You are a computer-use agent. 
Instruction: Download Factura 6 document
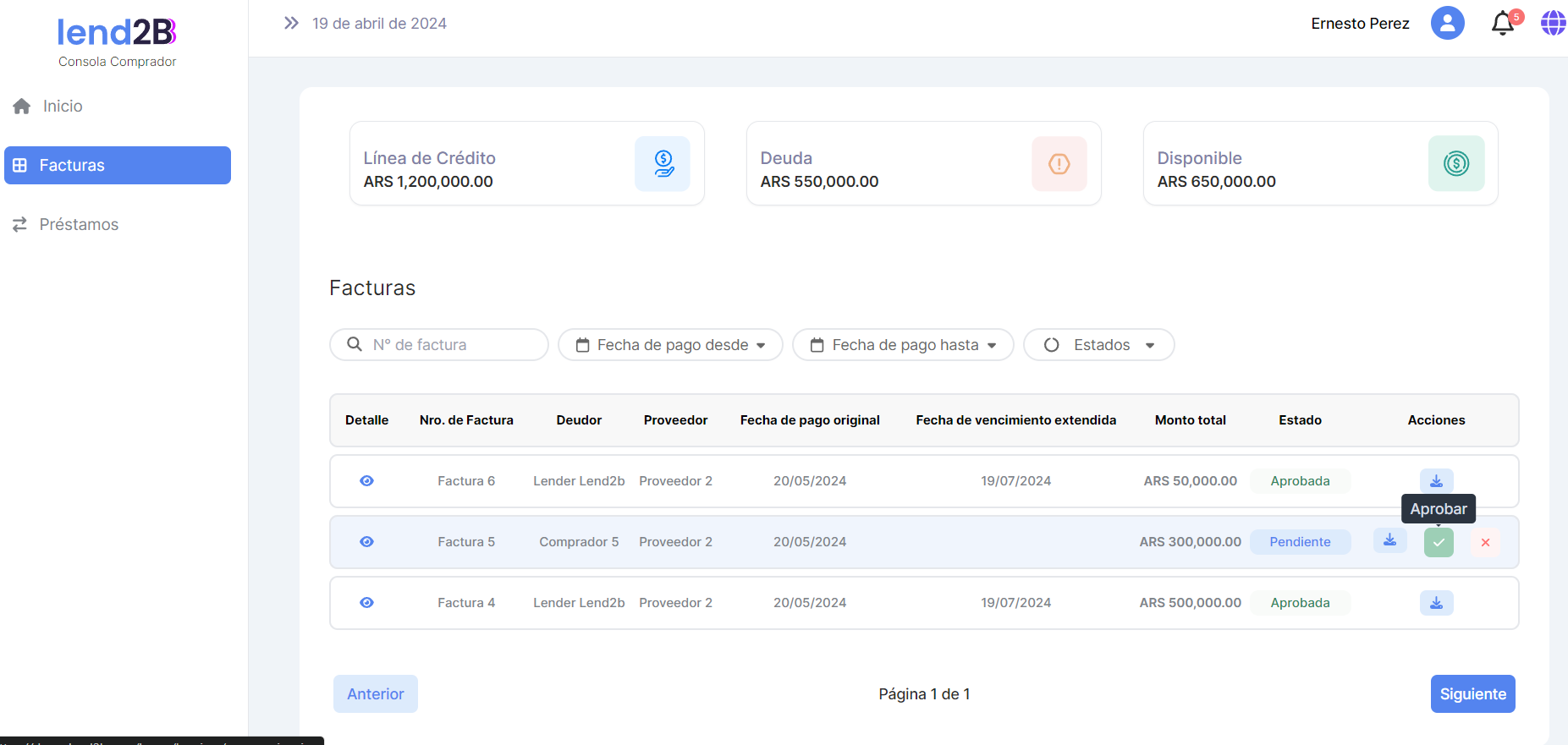(x=1436, y=481)
